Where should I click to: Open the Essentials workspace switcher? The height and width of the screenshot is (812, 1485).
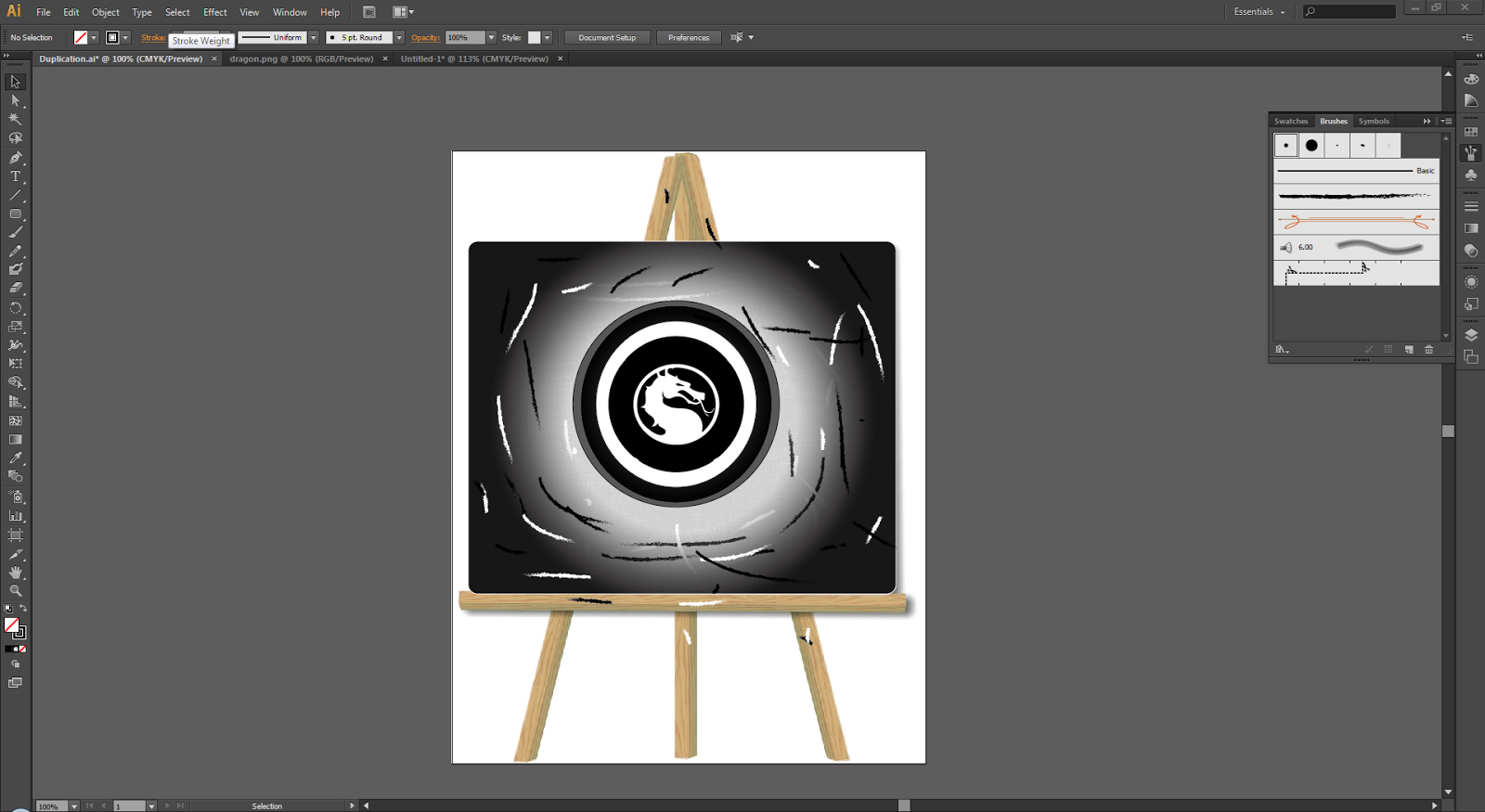coord(1259,12)
